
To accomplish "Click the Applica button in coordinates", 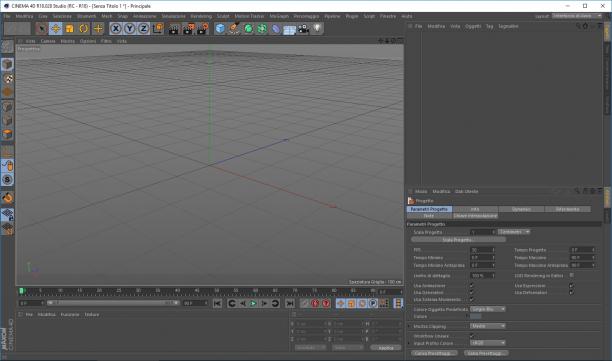I will click(x=386, y=348).
